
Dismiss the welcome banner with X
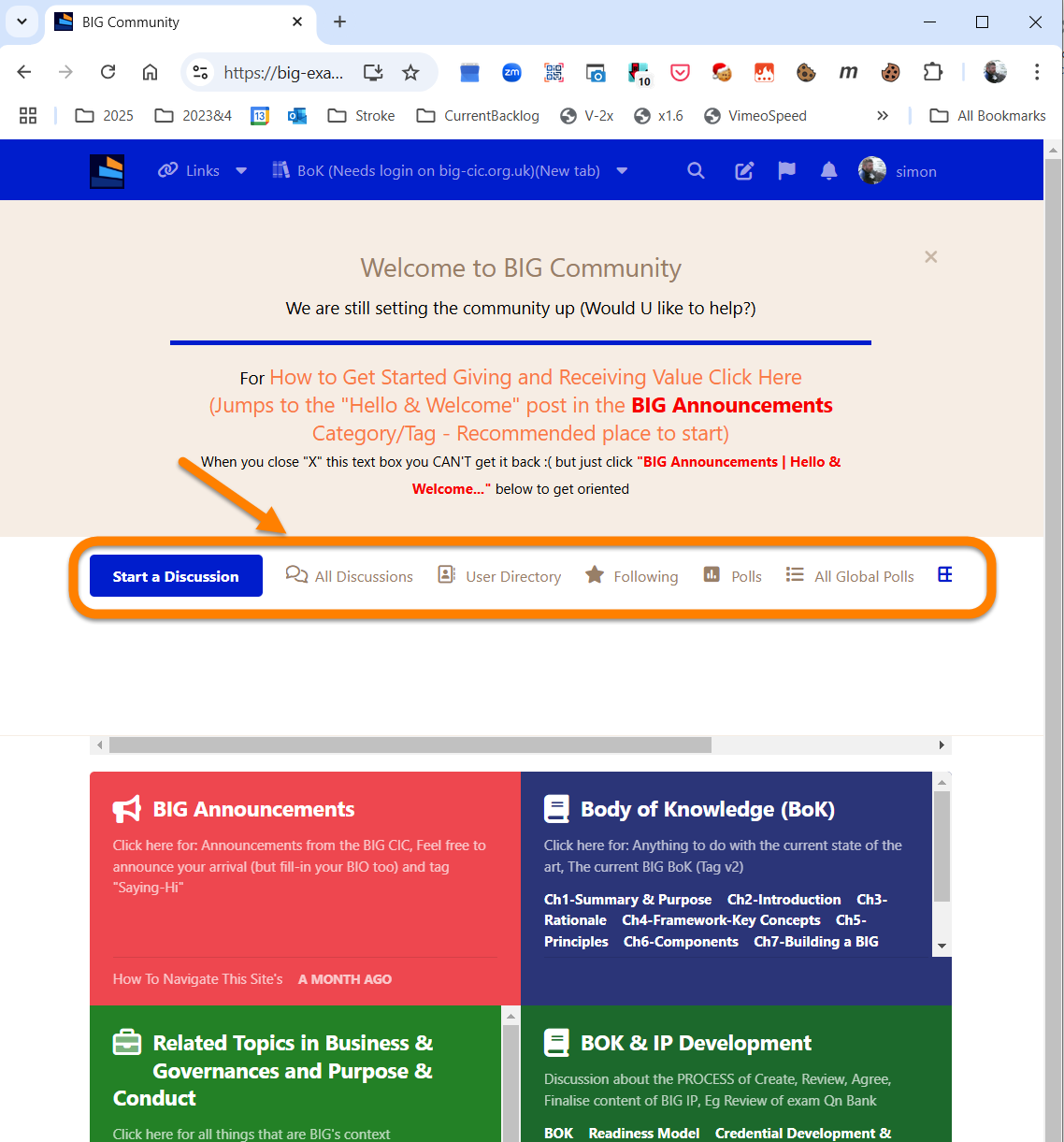click(930, 257)
